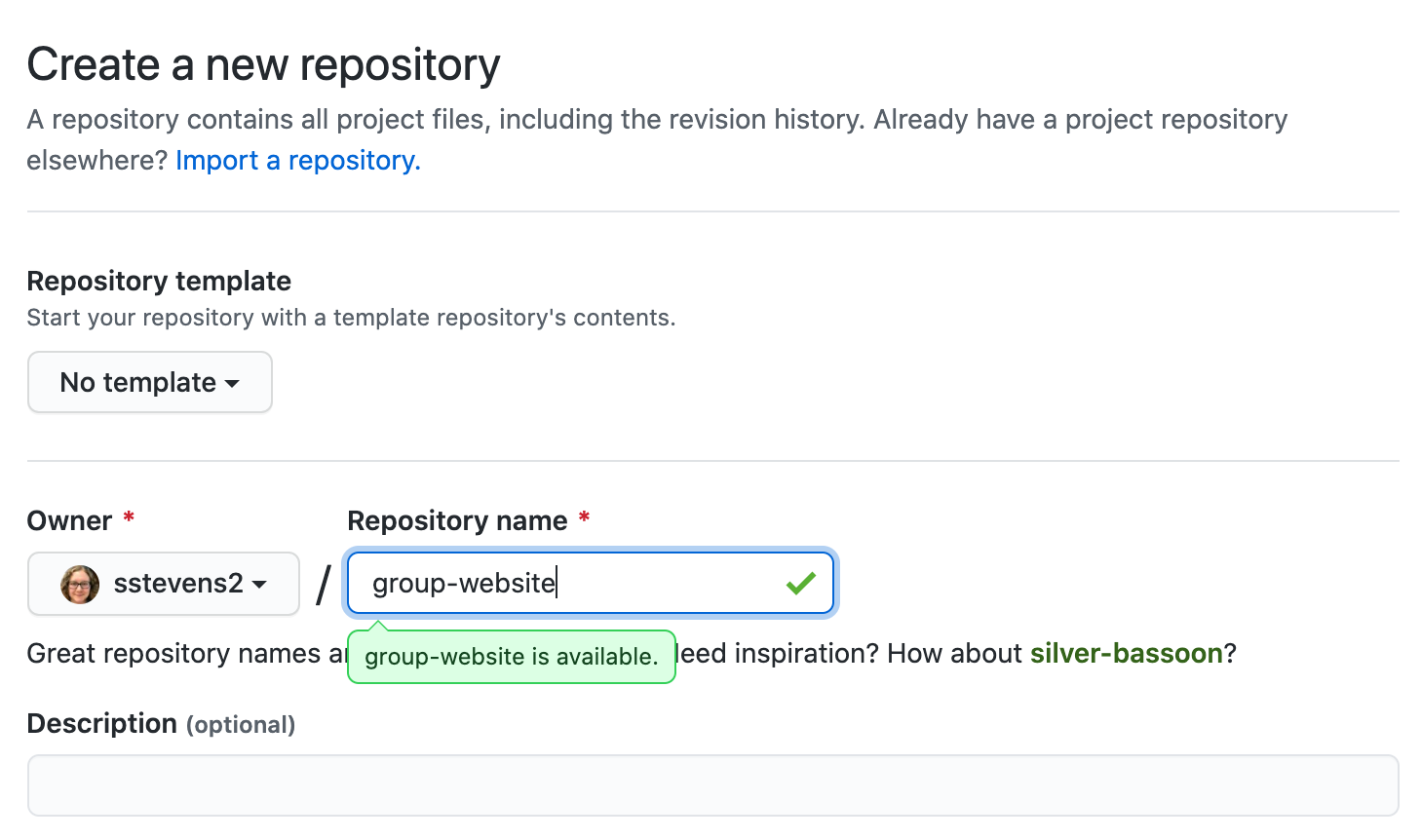1421x840 pixels.
Task: Click the caret arrow beside sstevens2
Action: [x=259, y=586]
